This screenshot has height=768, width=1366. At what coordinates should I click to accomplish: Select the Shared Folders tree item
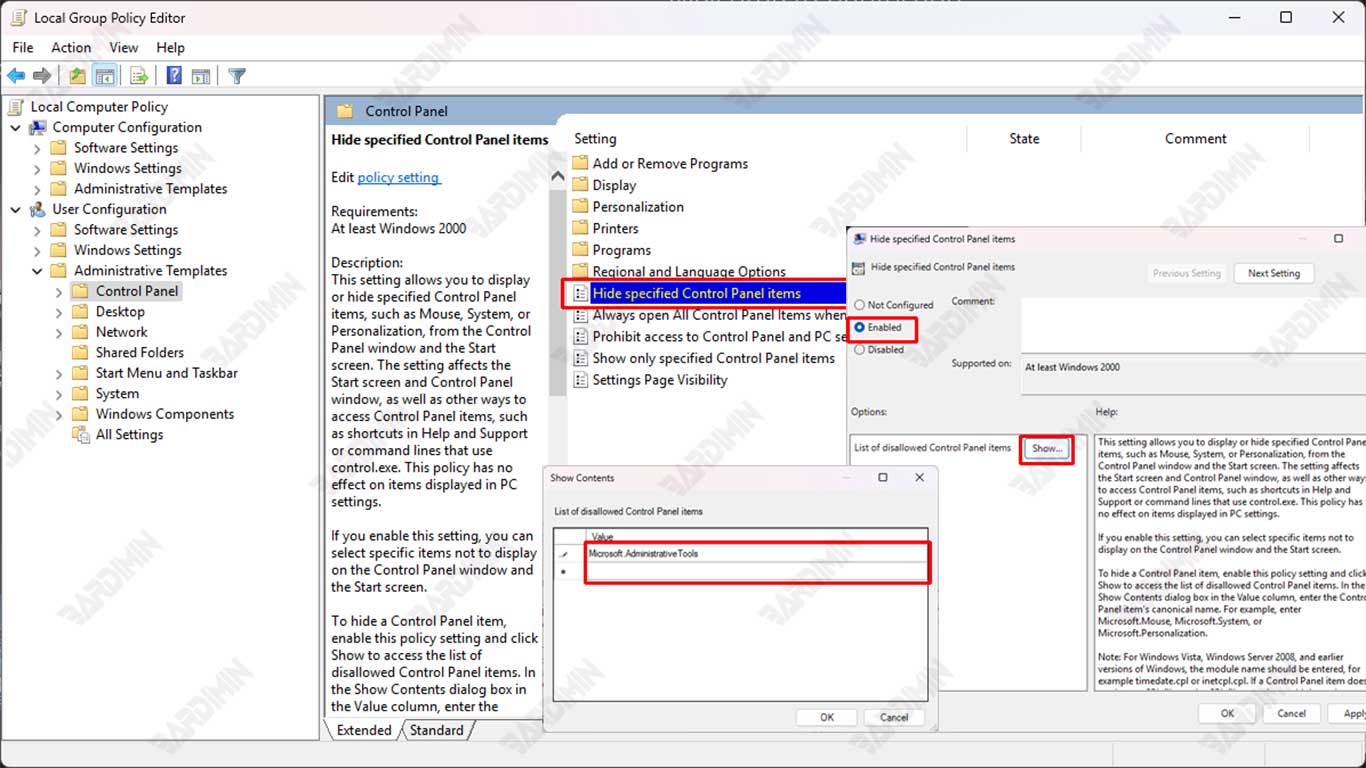140,353
